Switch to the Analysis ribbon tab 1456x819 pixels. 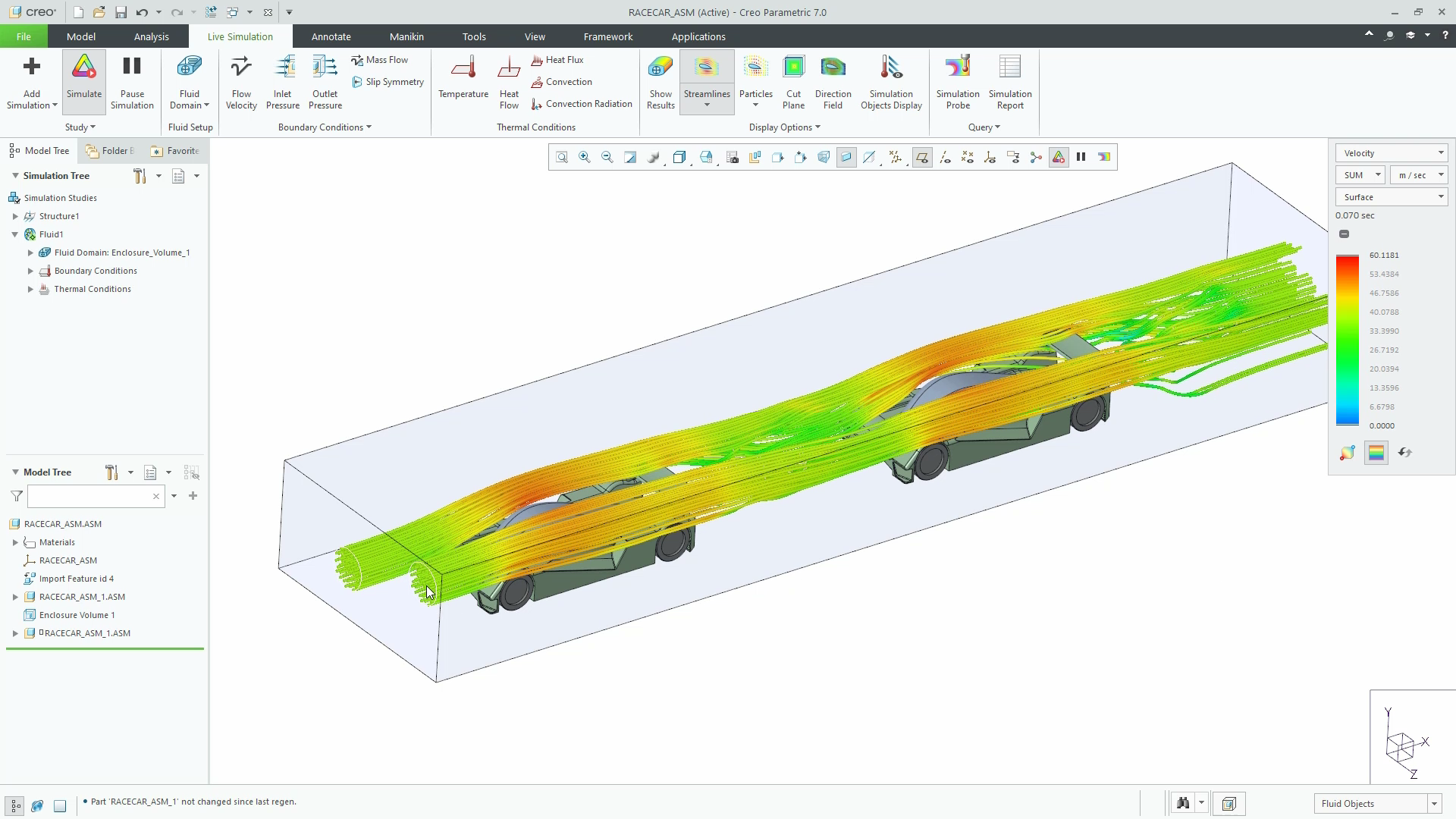pyautogui.click(x=151, y=36)
